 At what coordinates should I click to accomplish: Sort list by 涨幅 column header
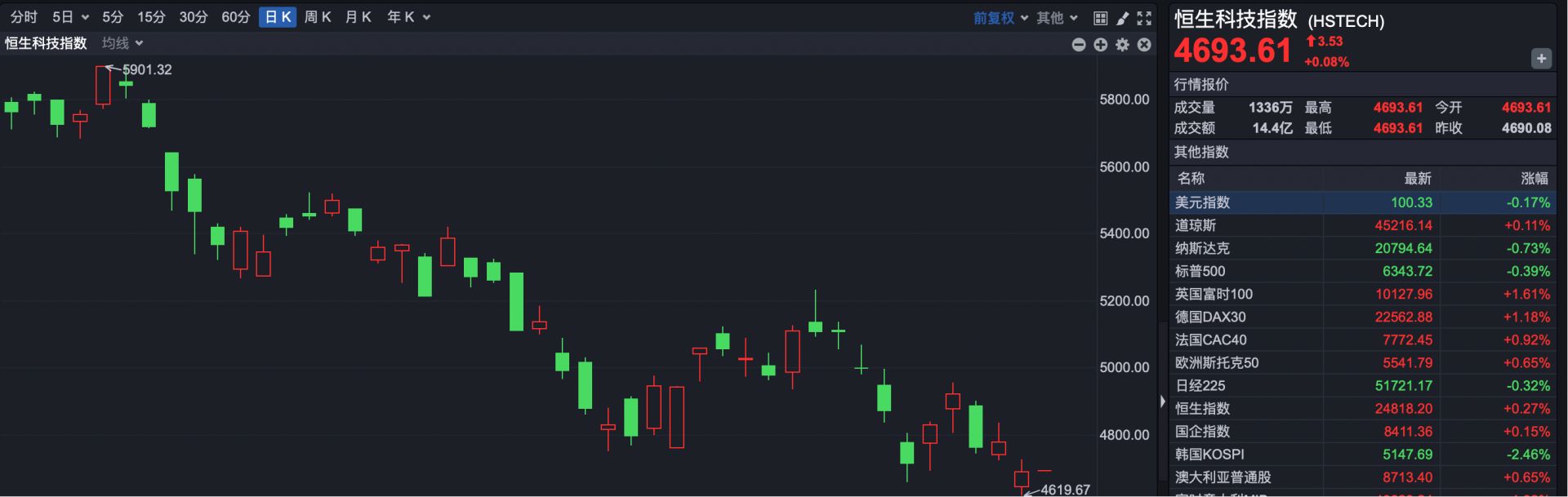[x=1534, y=179]
